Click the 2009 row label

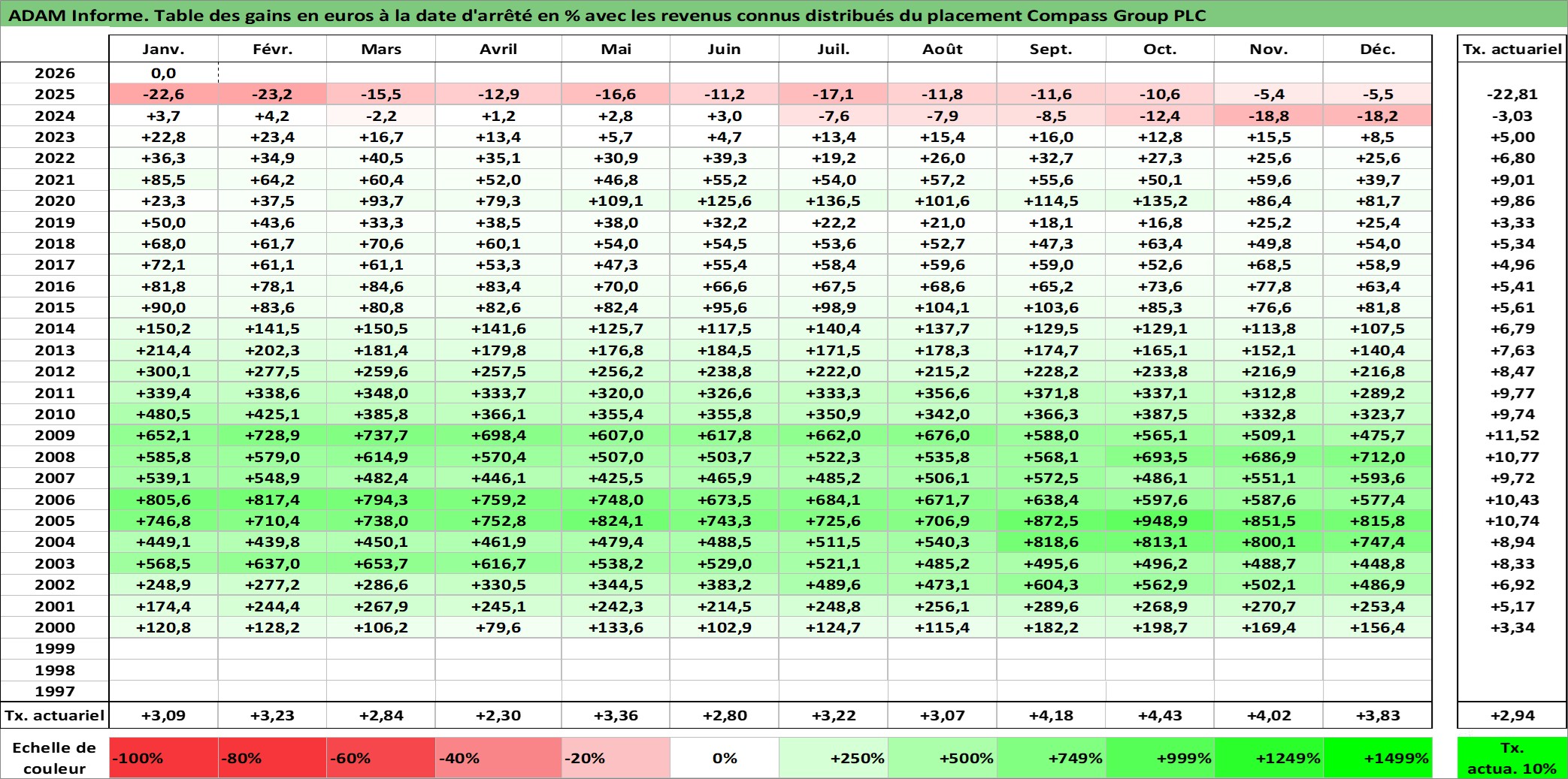pos(55,435)
